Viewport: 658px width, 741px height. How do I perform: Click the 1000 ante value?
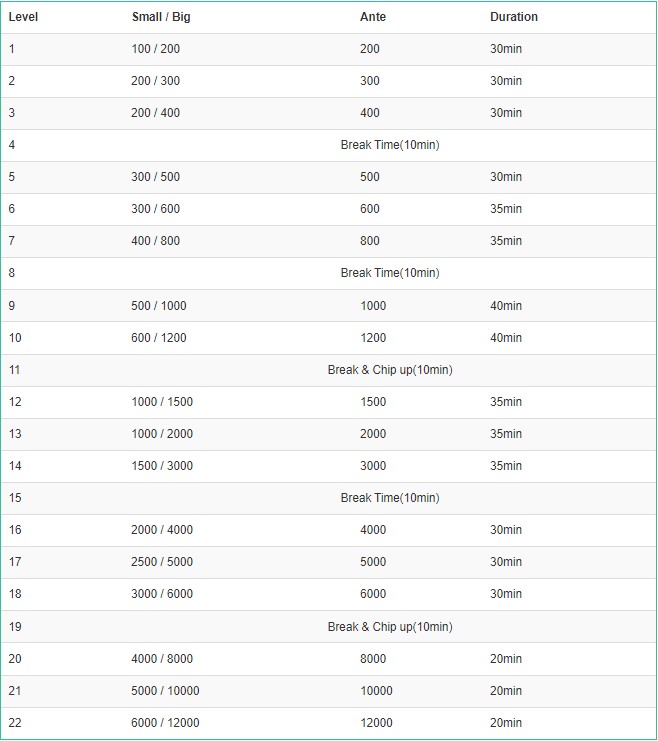tap(373, 306)
